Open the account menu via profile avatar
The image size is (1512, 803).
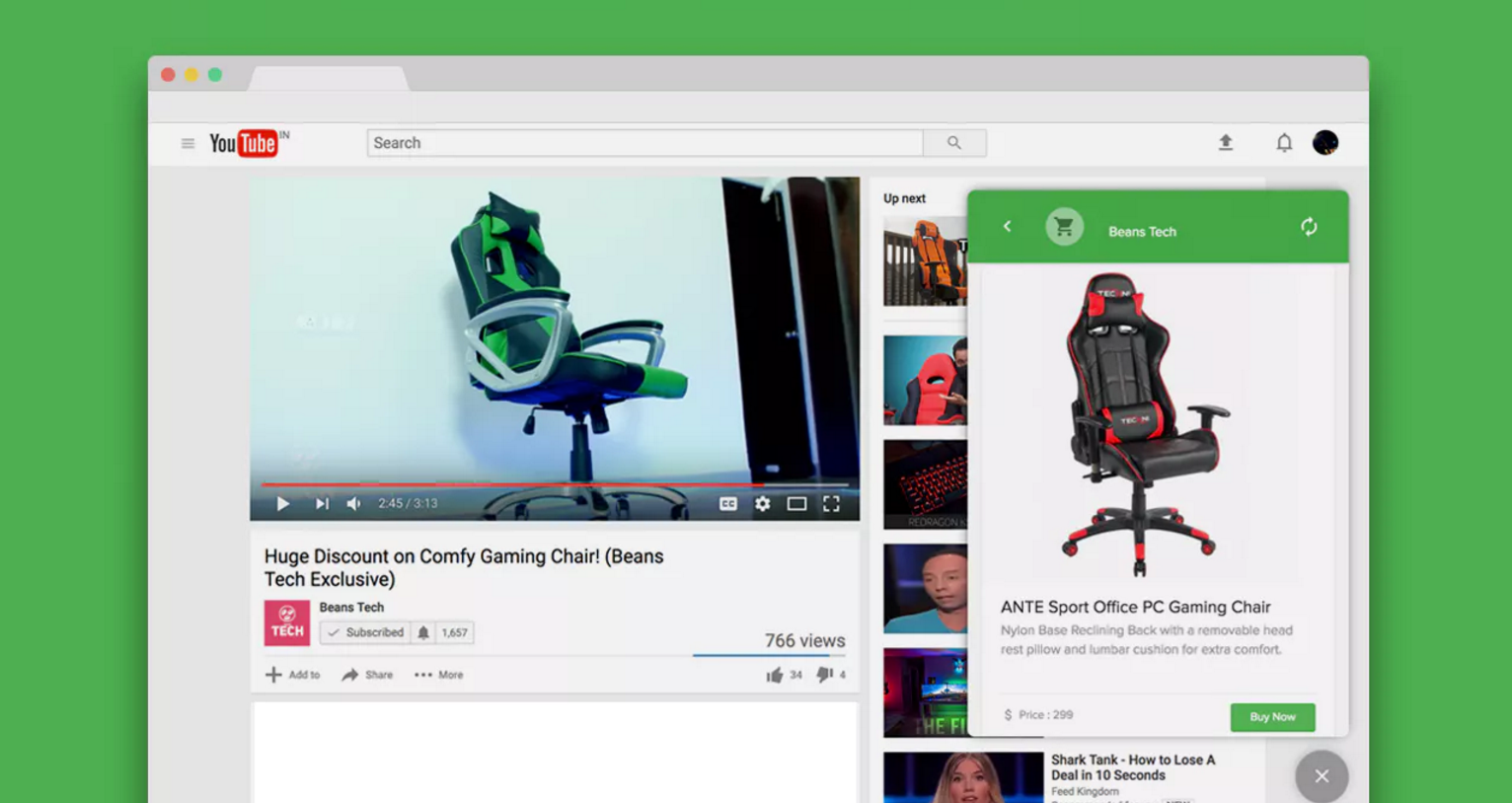[x=1325, y=142]
